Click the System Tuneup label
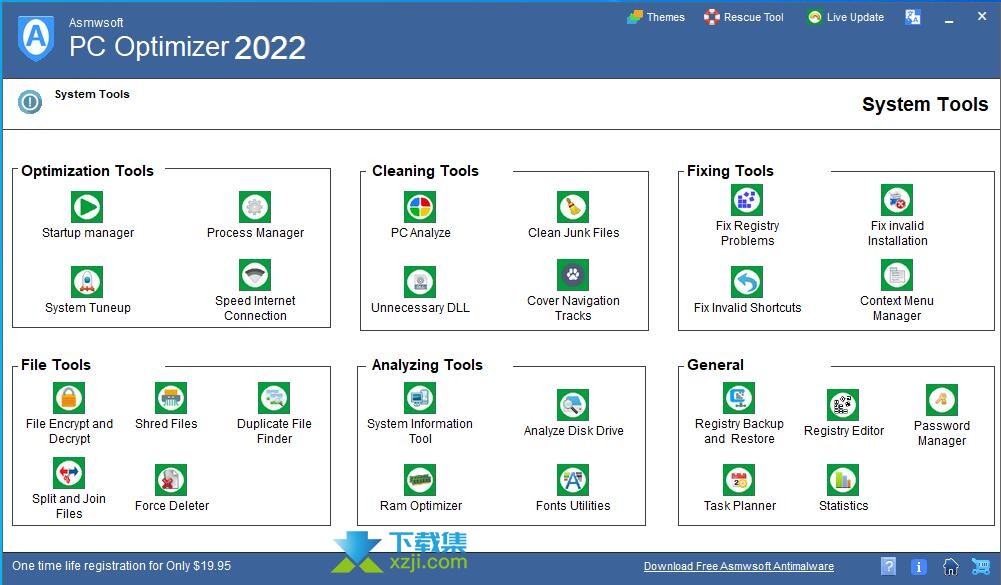Viewport: 1001px width, 585px height. tap(87, 307)
